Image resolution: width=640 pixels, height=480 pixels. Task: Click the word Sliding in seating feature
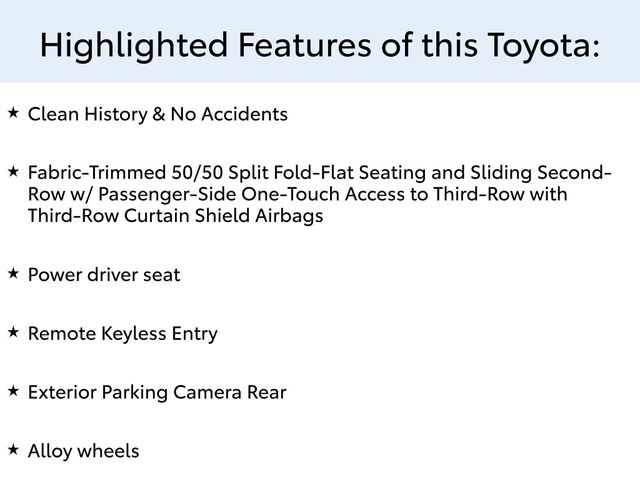[x=501, y=173]
